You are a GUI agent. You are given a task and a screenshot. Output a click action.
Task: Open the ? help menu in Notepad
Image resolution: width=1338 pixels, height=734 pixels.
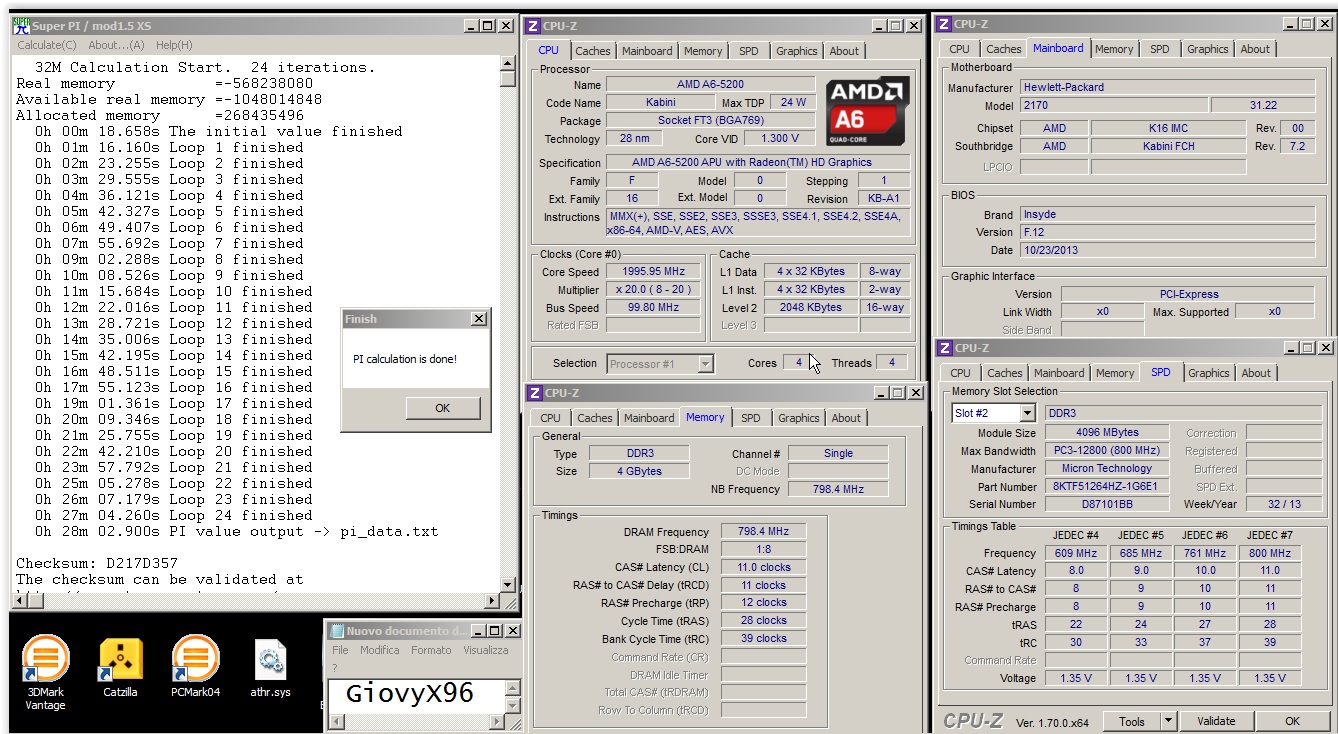pos(335,667)
